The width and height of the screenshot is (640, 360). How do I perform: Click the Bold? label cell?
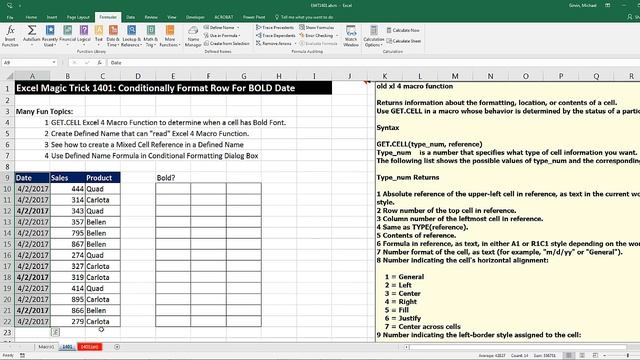[x=173, y=178]
